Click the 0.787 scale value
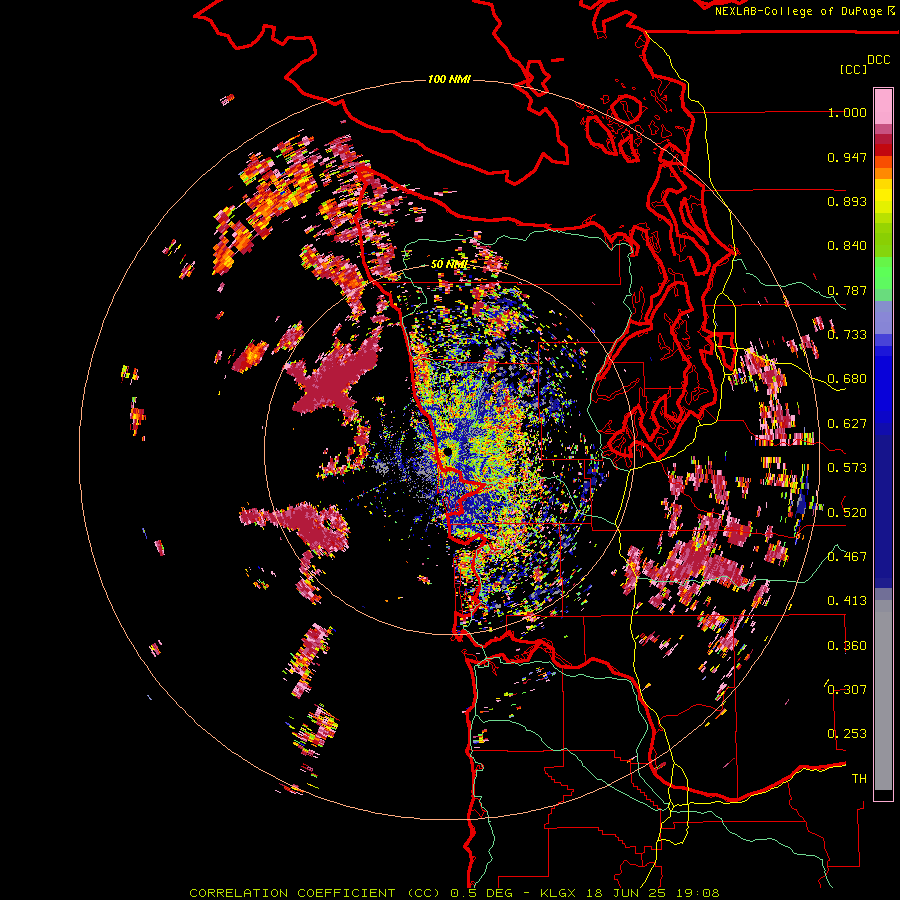 tap(847, 290)
